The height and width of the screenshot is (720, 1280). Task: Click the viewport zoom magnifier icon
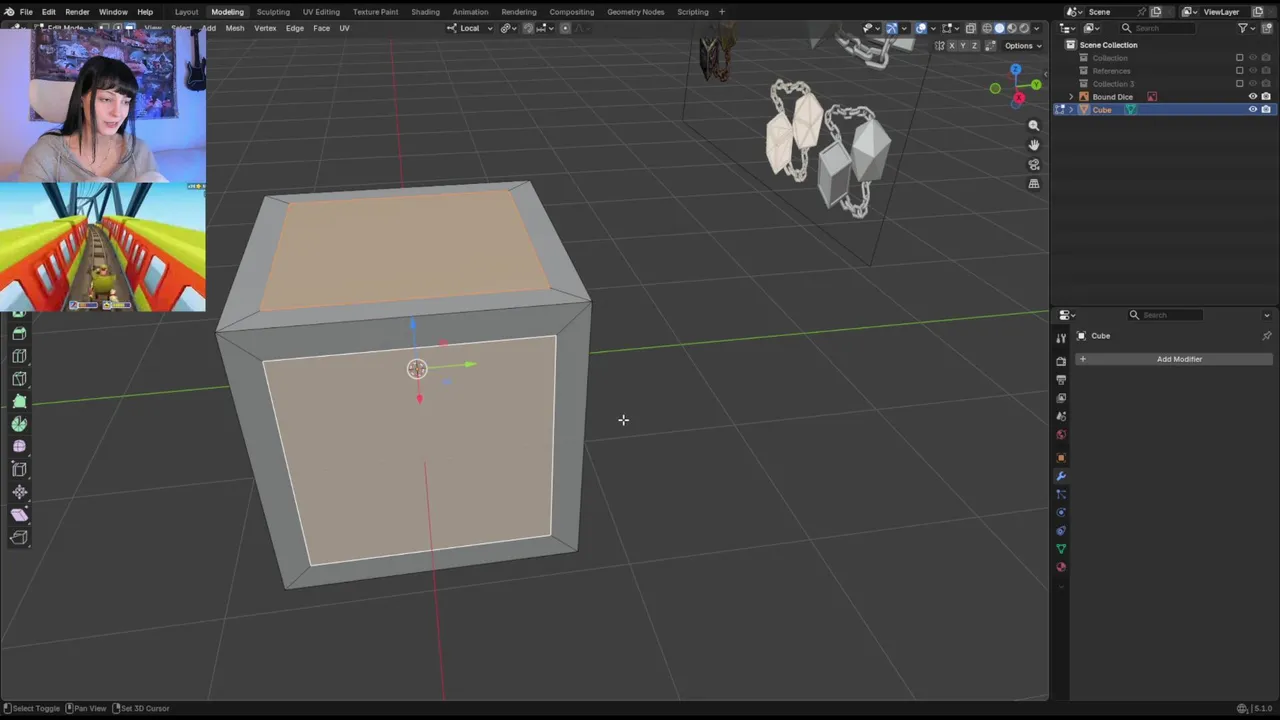(1034, 126)
